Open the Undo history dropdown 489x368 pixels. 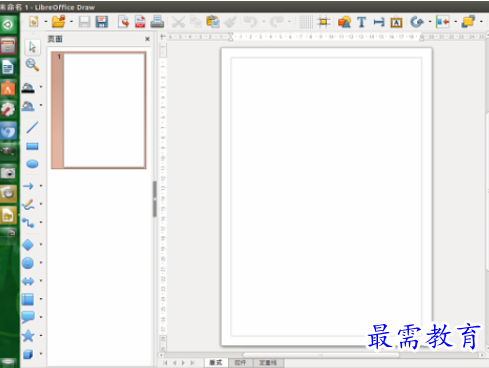click(x=264, y=22)
